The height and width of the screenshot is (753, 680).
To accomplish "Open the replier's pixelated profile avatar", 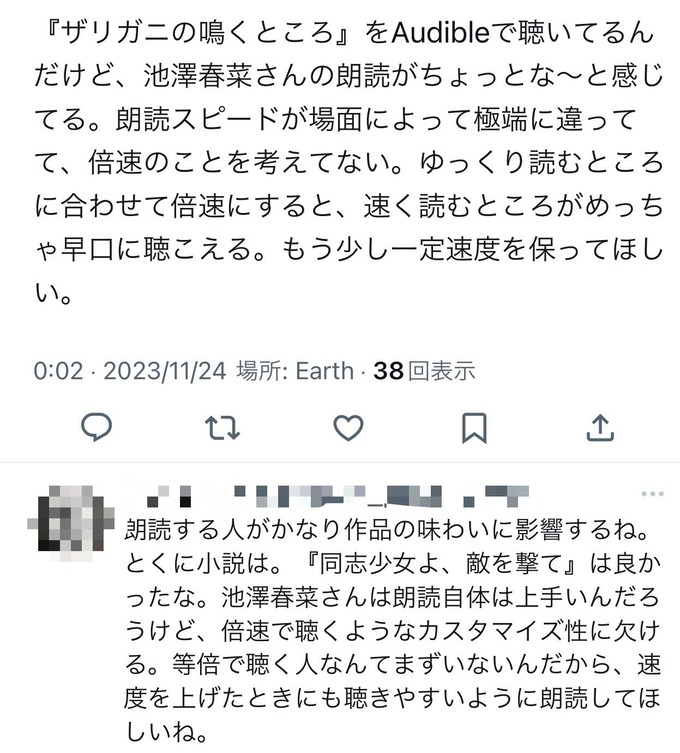I will [x=70, y=523].
